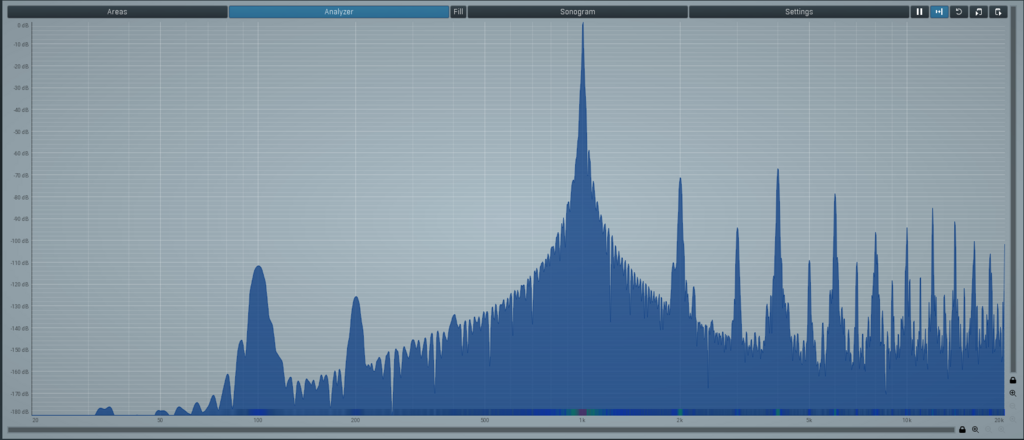Open the Sonogram tab

point(578,12)
